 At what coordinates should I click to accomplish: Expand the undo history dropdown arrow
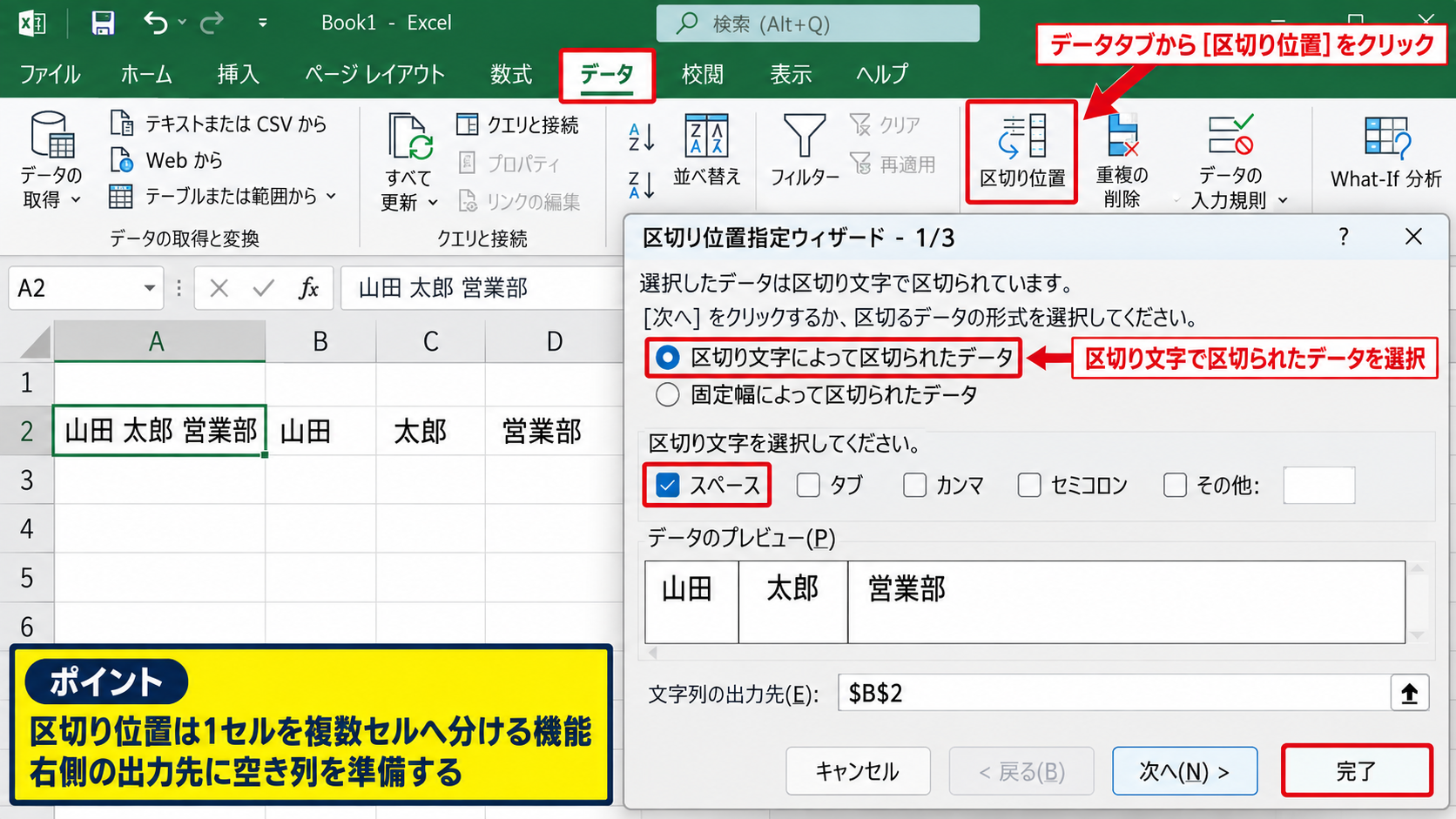182,23
